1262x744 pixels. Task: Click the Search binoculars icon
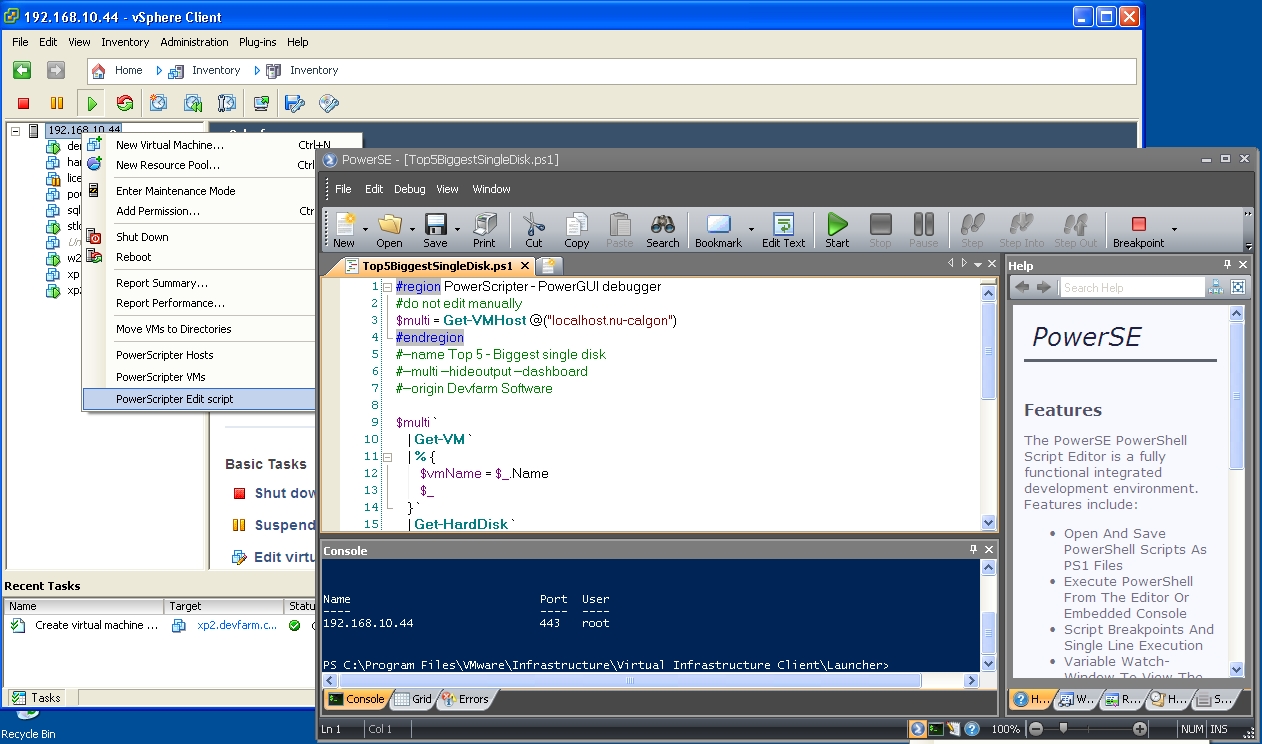(x=662, y=225)
